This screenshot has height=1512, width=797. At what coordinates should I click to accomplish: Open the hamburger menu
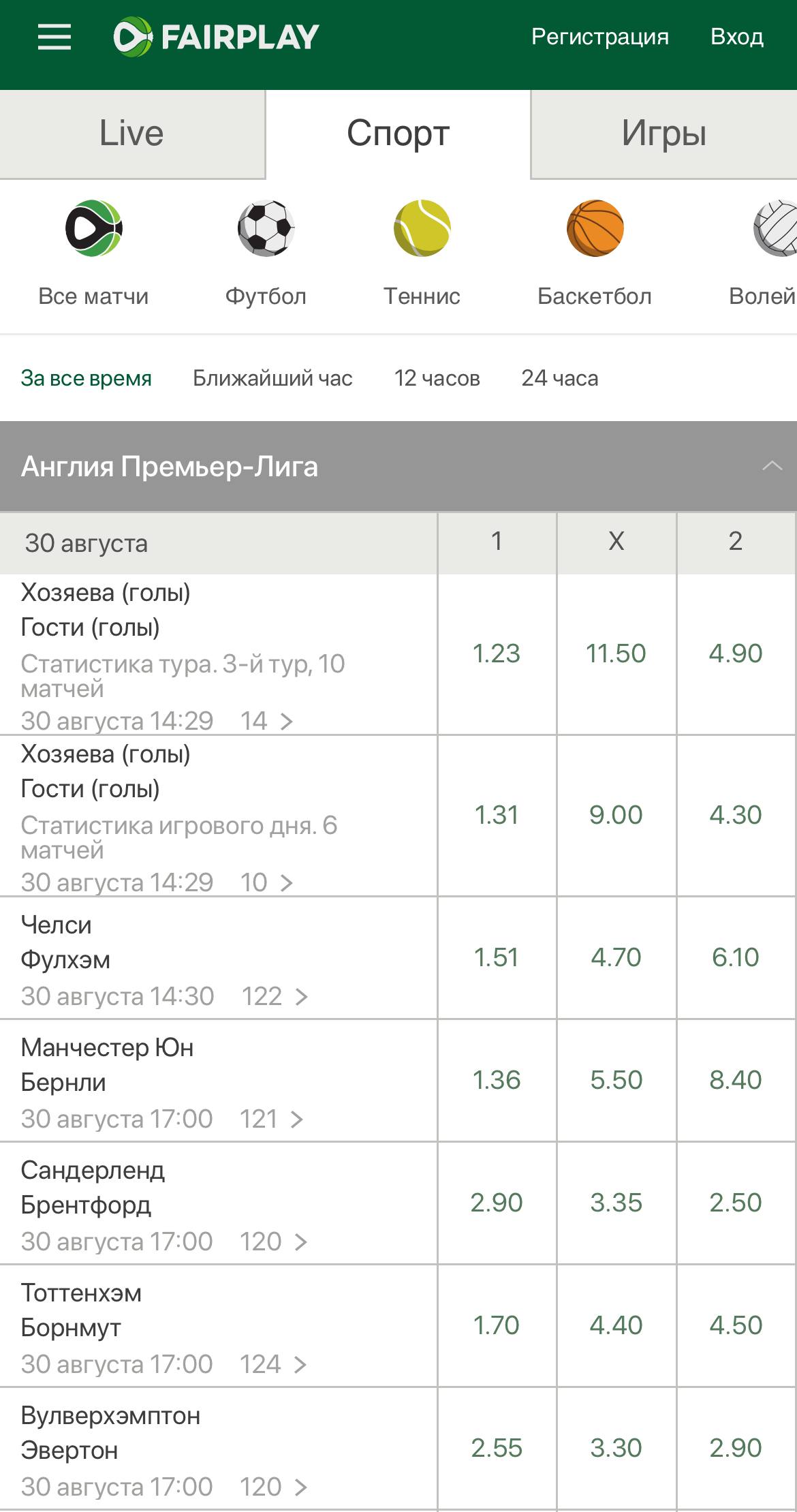[54, 37]
